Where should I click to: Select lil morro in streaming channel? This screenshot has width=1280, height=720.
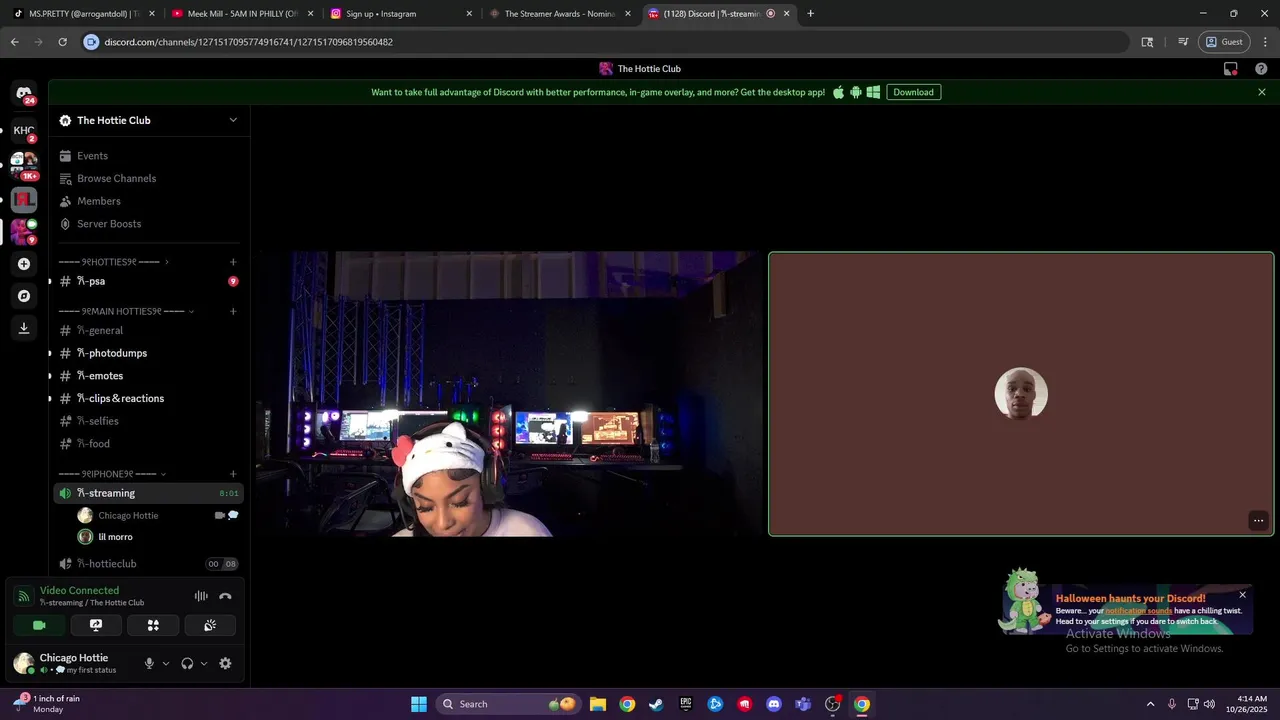pos(157,537)
